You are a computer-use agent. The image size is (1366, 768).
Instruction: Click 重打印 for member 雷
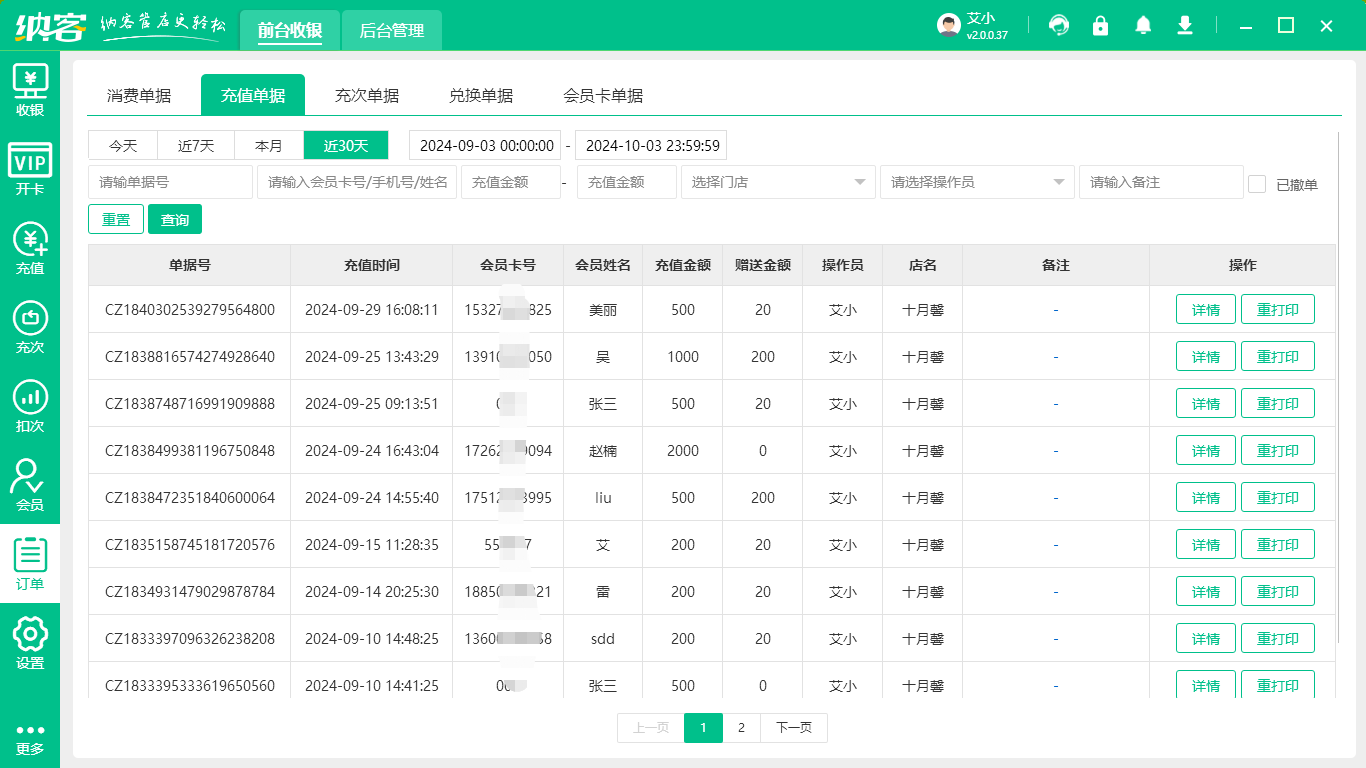(x=1278, y=592)
